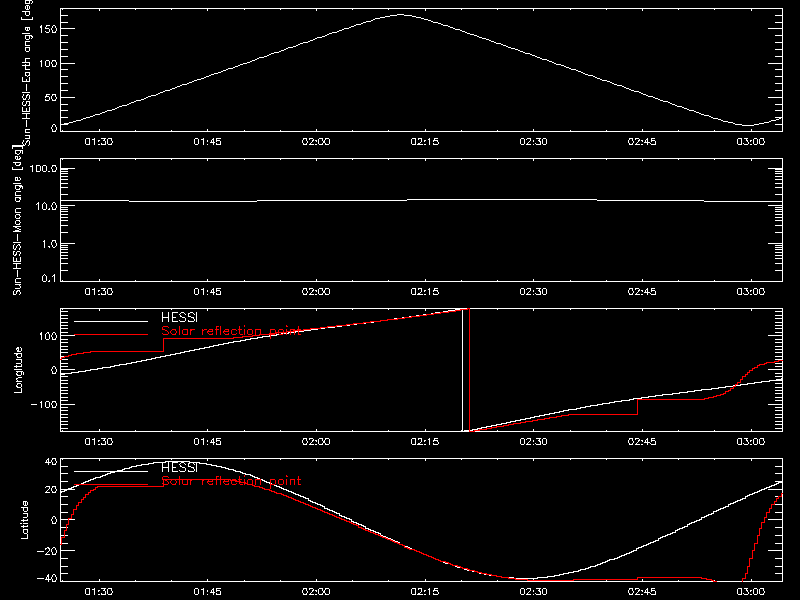Click 02:30 under the Moon angle plot
Viewport: 800px width, 600px height.
pos(533,292)
